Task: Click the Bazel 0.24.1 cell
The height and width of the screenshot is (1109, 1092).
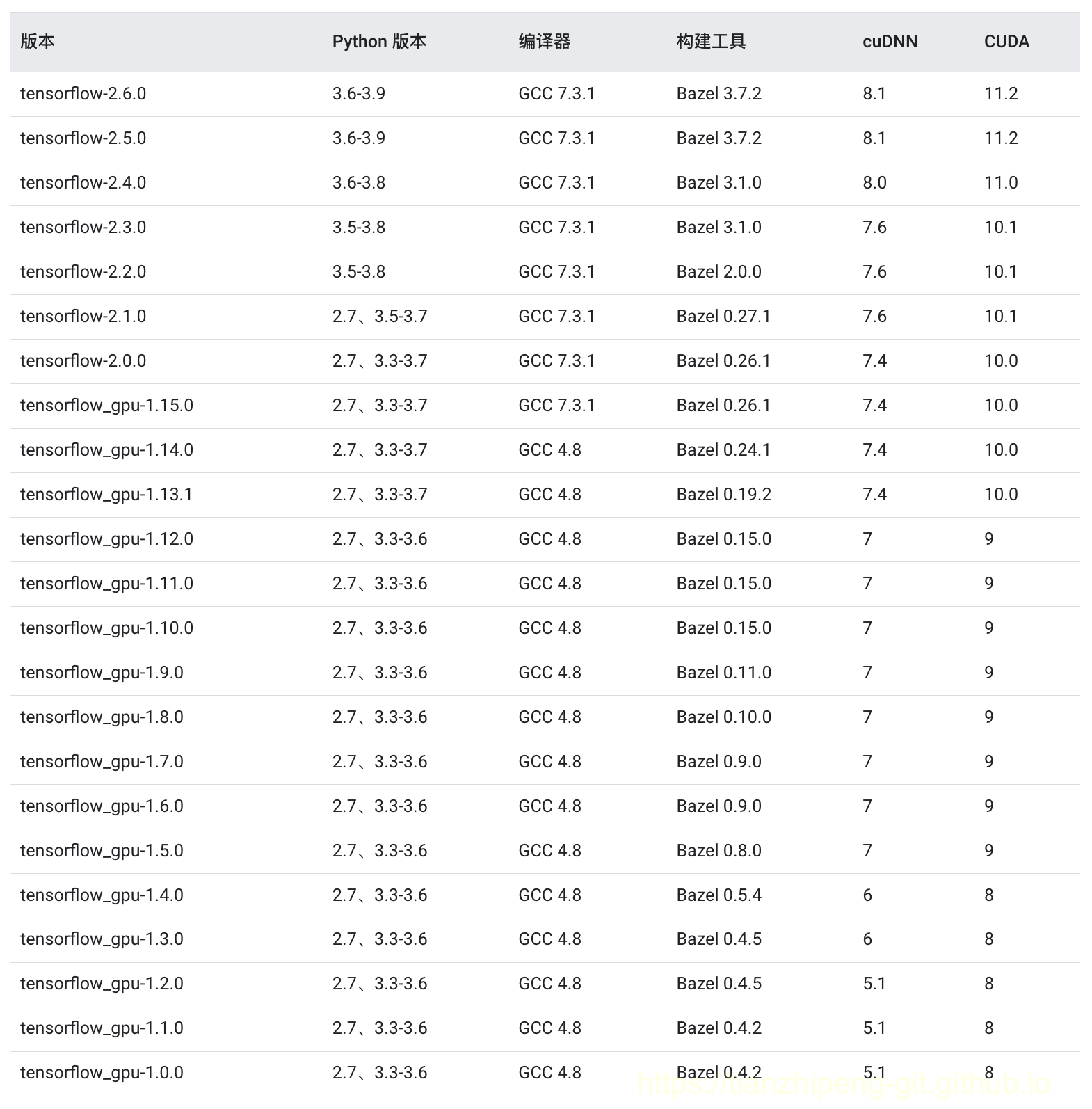Action: pos(723,450)
